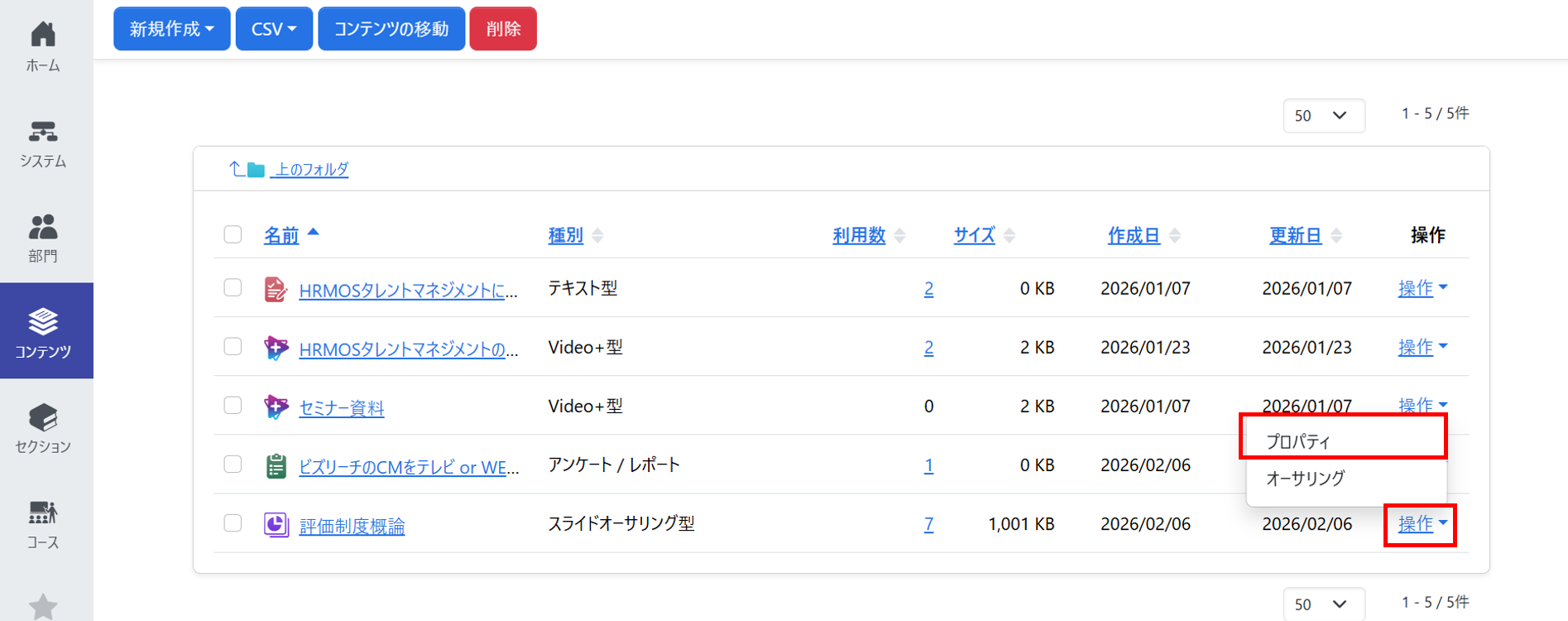Select the checkbox beside 評価制度概論
1568x621 pixels.
[233, 523]
